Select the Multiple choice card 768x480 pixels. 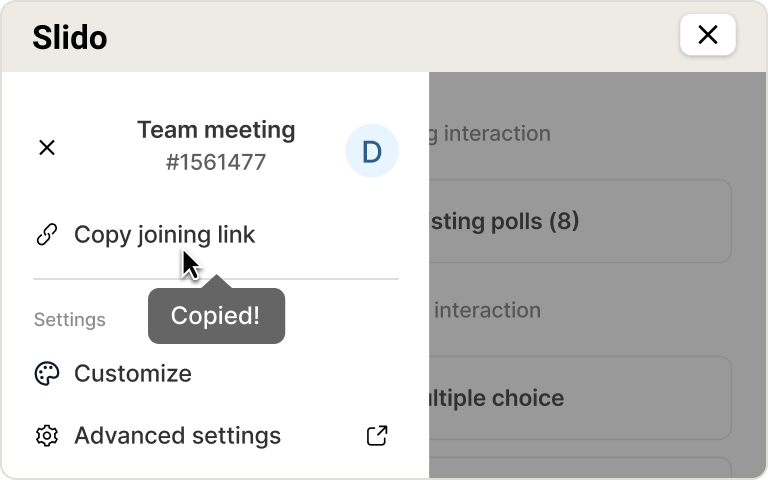[x=580, y=398]
